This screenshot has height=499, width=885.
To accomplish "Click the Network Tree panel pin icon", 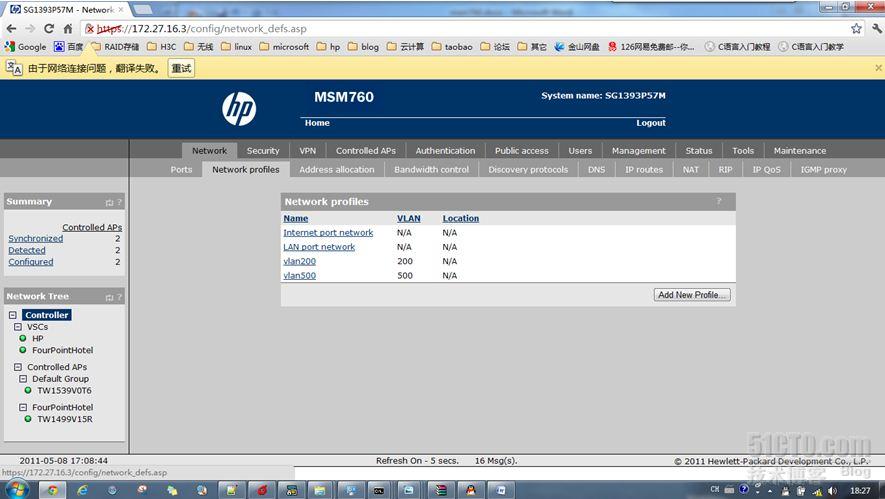I will (x=109, y=297).
